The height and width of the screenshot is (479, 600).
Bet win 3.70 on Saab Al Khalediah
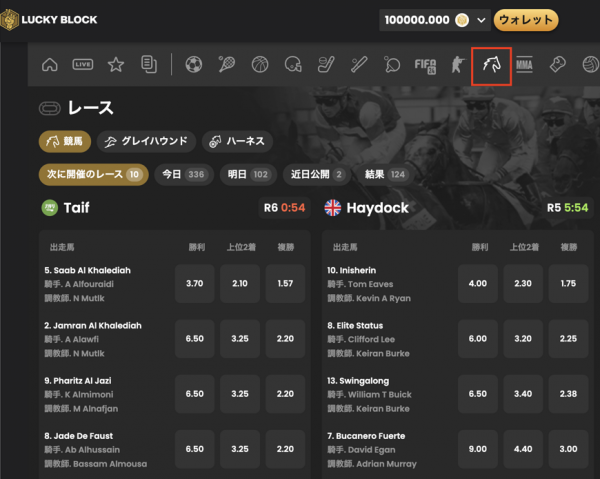tap(194, 283)
